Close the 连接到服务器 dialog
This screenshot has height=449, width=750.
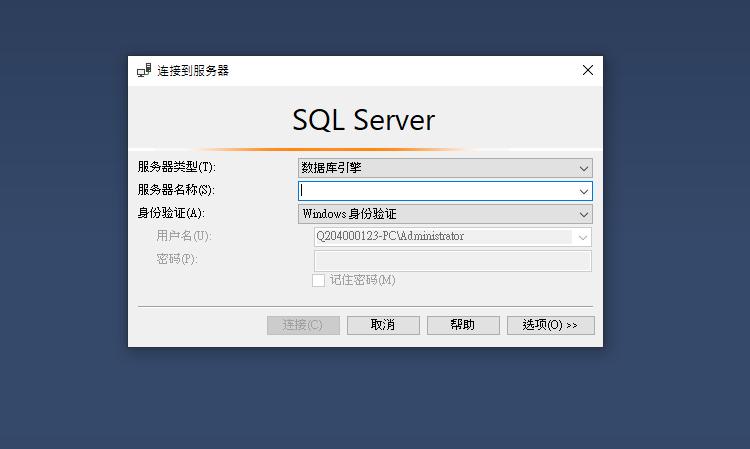[588, 70]
